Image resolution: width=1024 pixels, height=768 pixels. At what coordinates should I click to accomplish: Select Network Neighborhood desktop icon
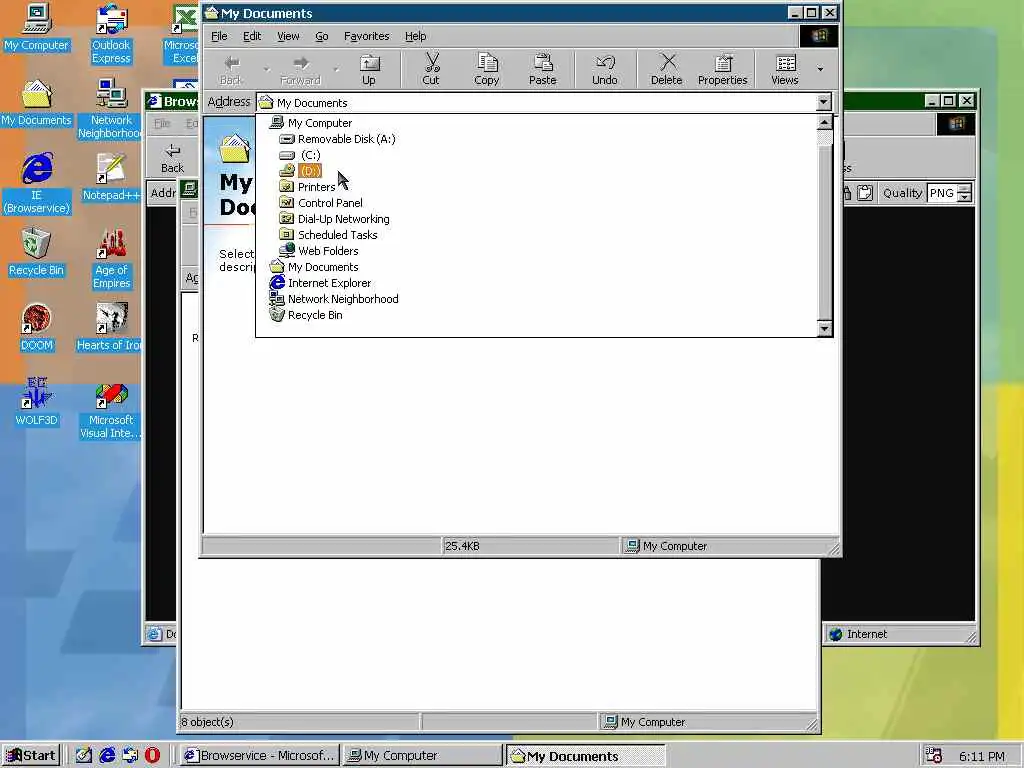[111, 109]
